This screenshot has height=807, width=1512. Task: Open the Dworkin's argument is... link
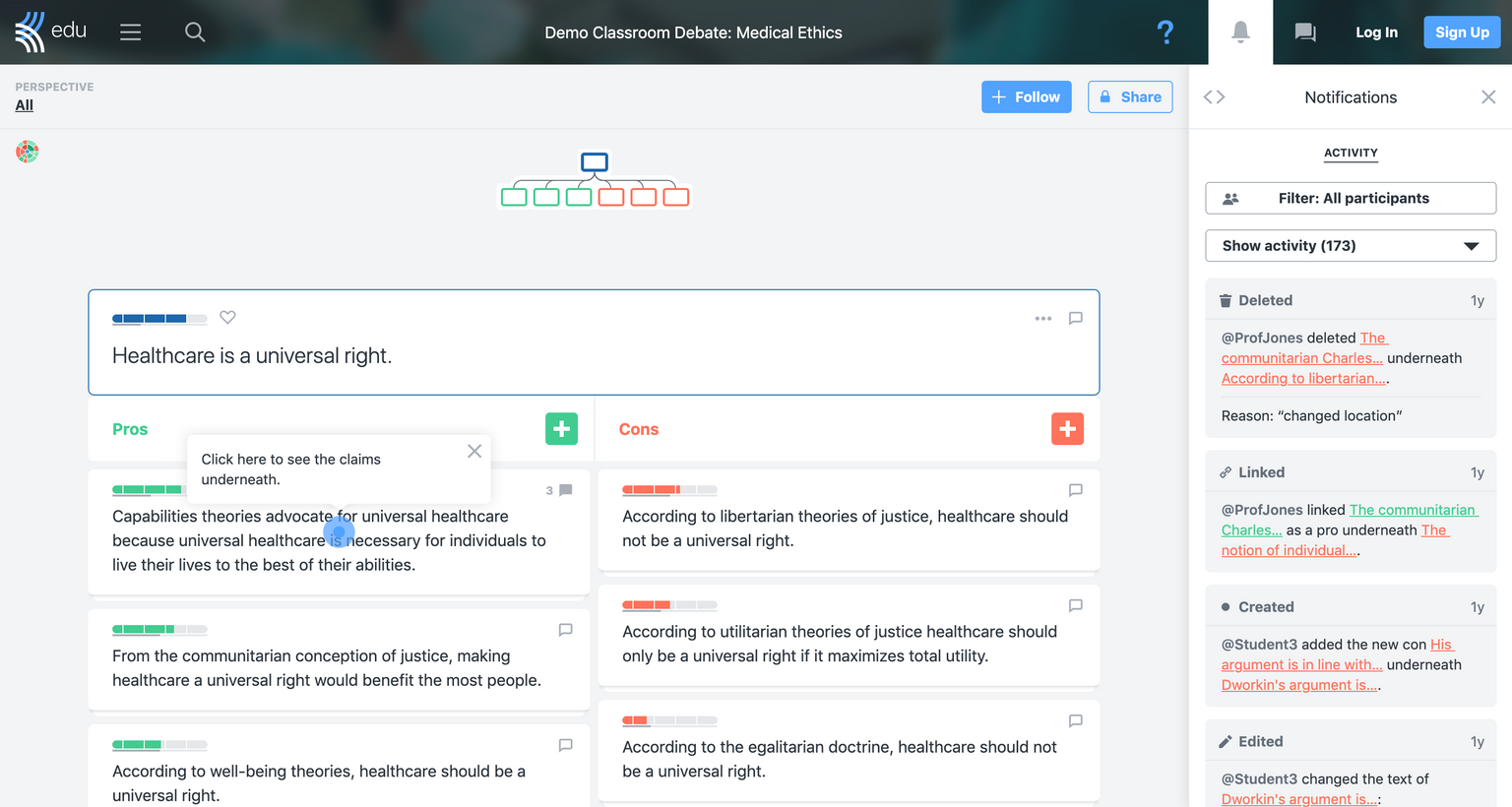1297,685
